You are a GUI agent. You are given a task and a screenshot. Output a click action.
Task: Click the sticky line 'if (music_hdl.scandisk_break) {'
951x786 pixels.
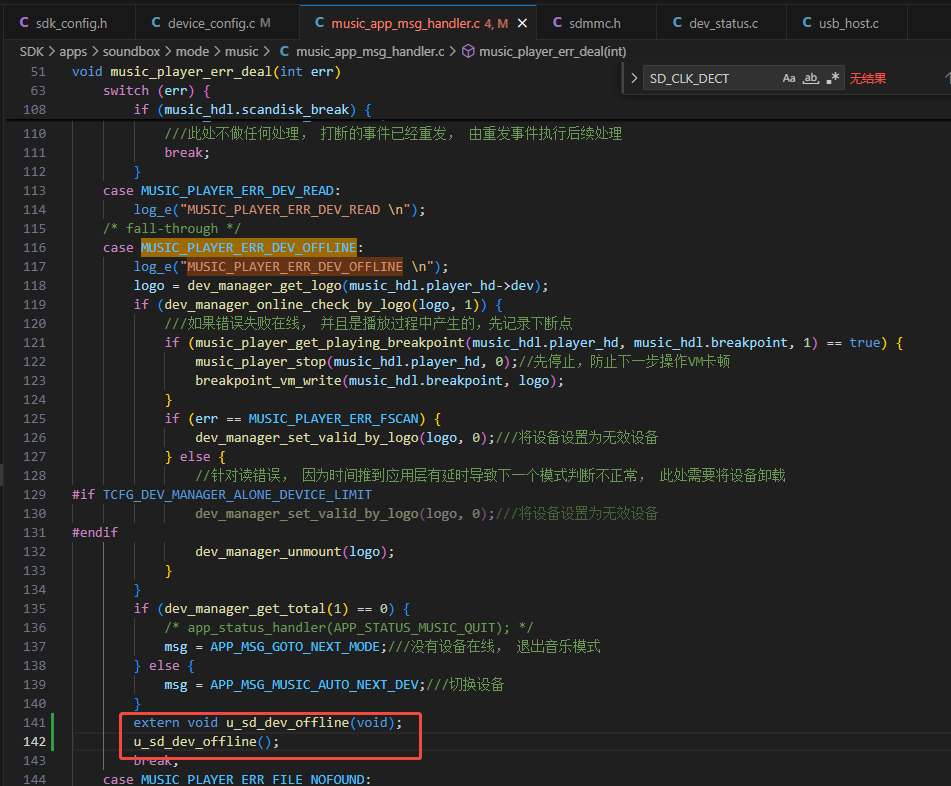[x=253, y=109]
